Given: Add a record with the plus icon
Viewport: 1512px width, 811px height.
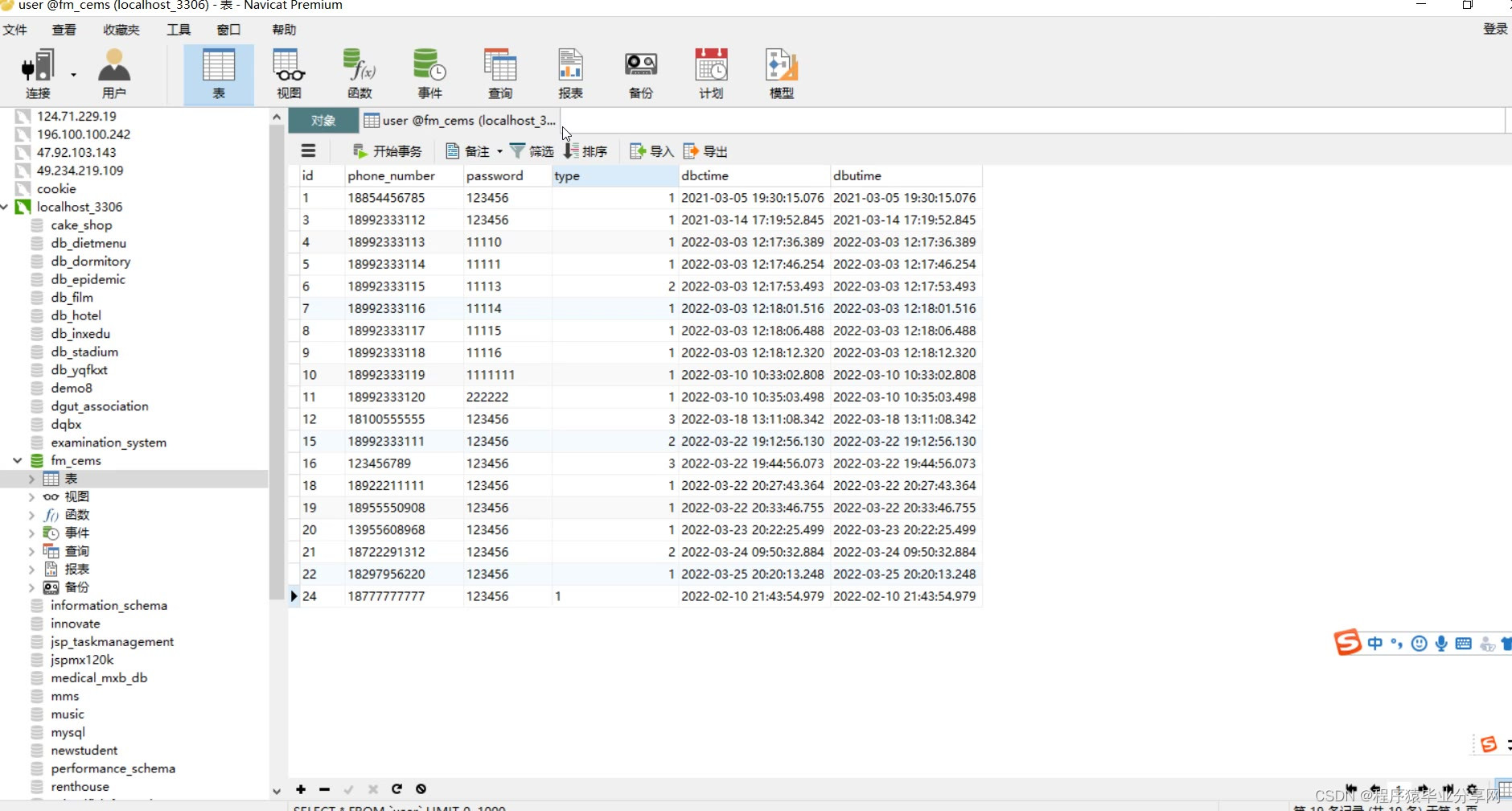Looking at the screenshot, I should pos(301,789).
